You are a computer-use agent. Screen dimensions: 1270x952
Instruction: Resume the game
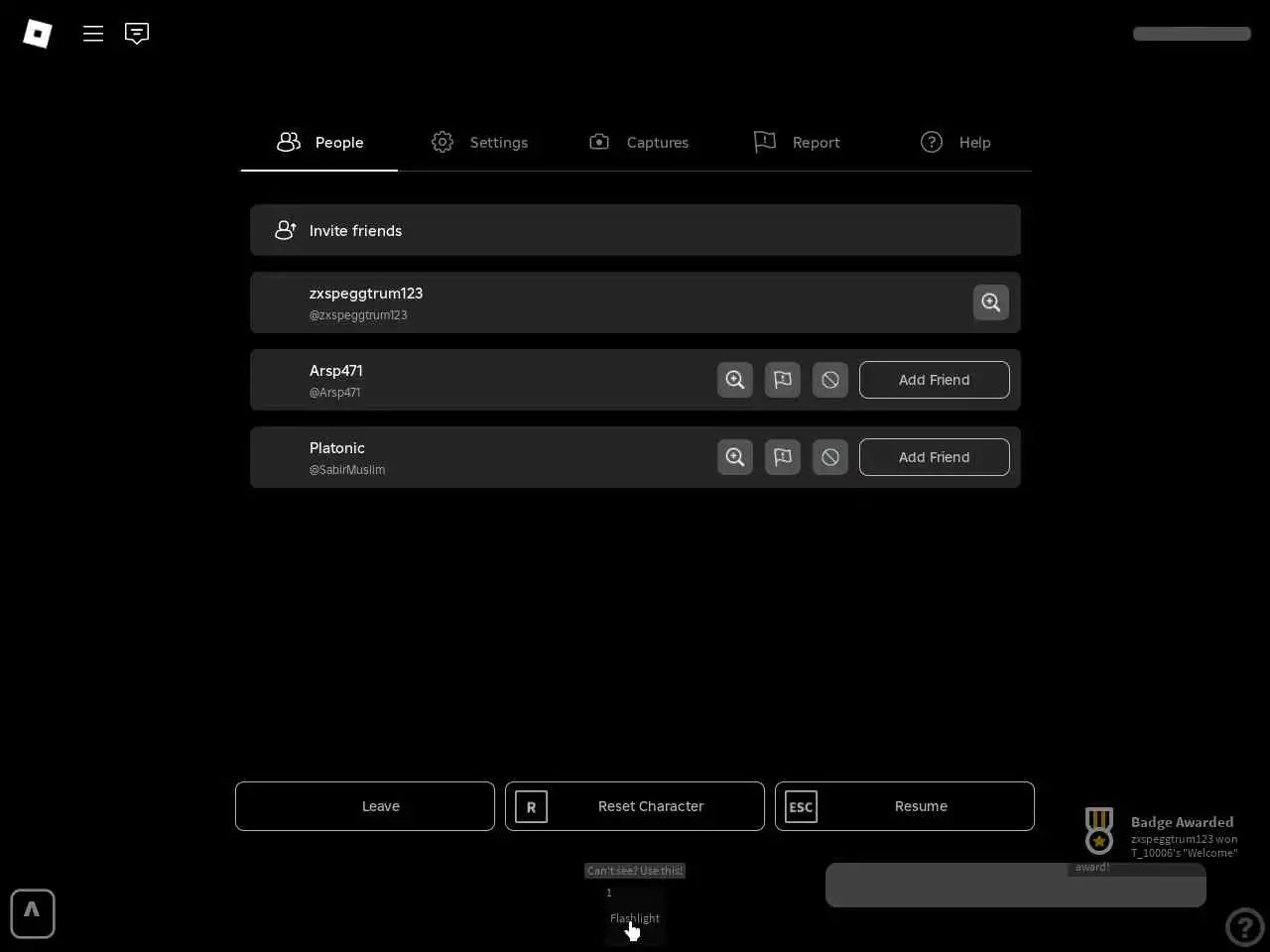tap(905, 806)
